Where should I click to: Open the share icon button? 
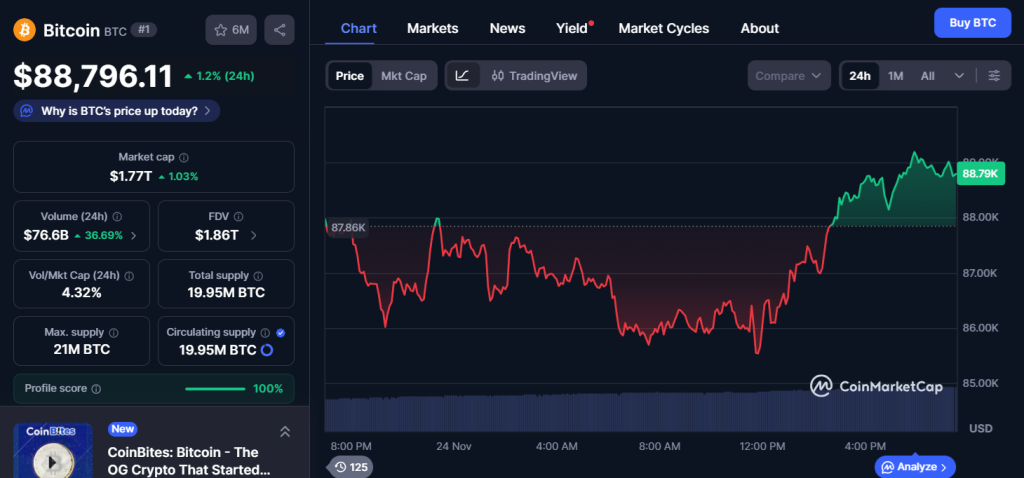[280, 30]
